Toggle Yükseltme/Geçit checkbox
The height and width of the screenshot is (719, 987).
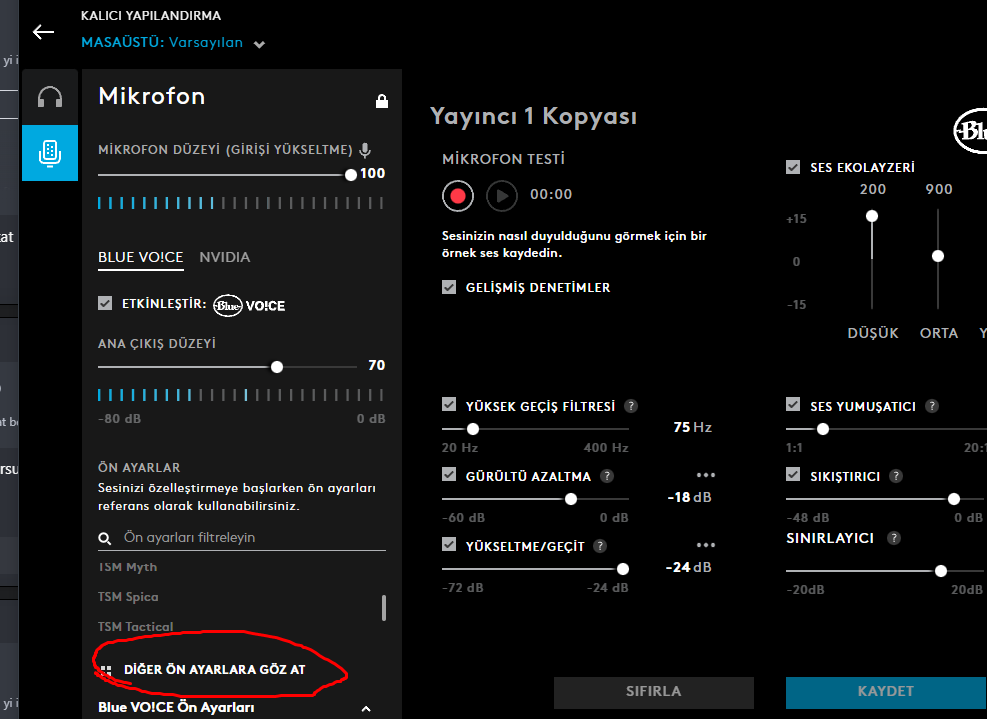click(449, 544)
